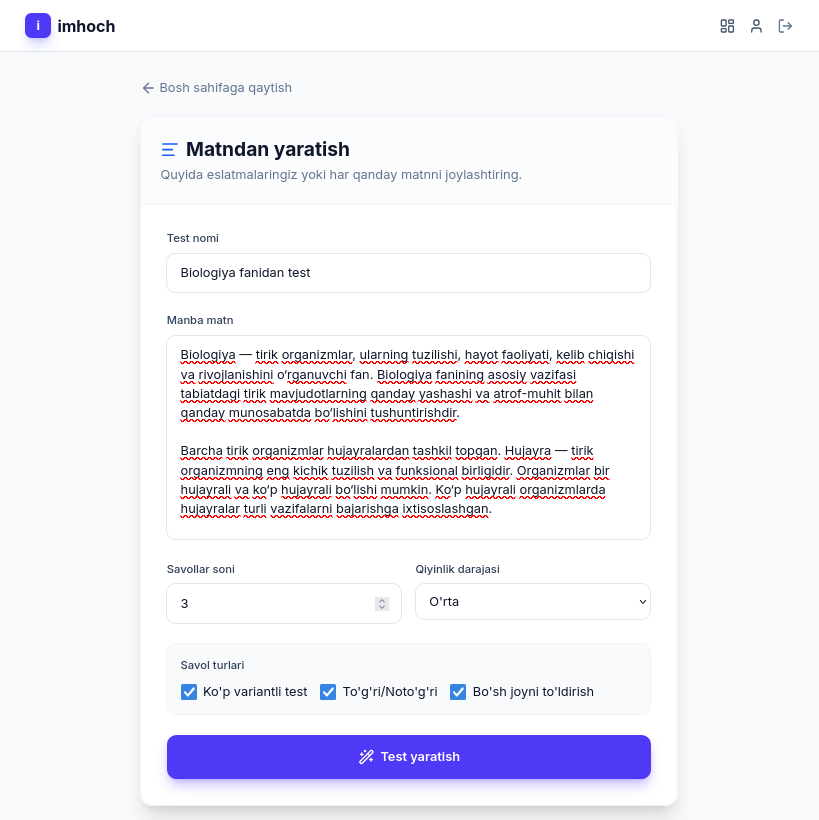Click the logout icon
The width and height of the screenshot is (819, 820).
[x=785, y=26]
